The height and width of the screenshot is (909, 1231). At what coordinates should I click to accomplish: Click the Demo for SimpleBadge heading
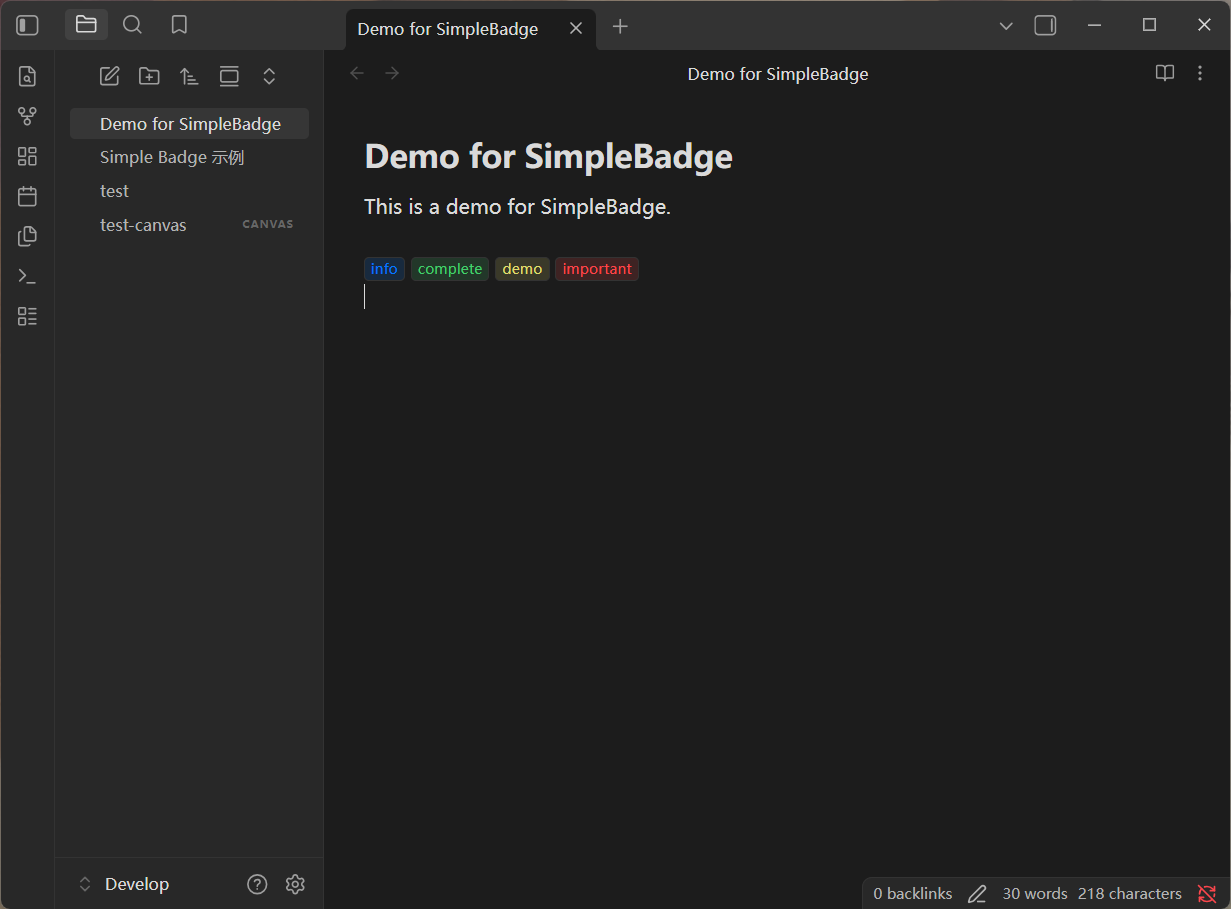[548, 156]
